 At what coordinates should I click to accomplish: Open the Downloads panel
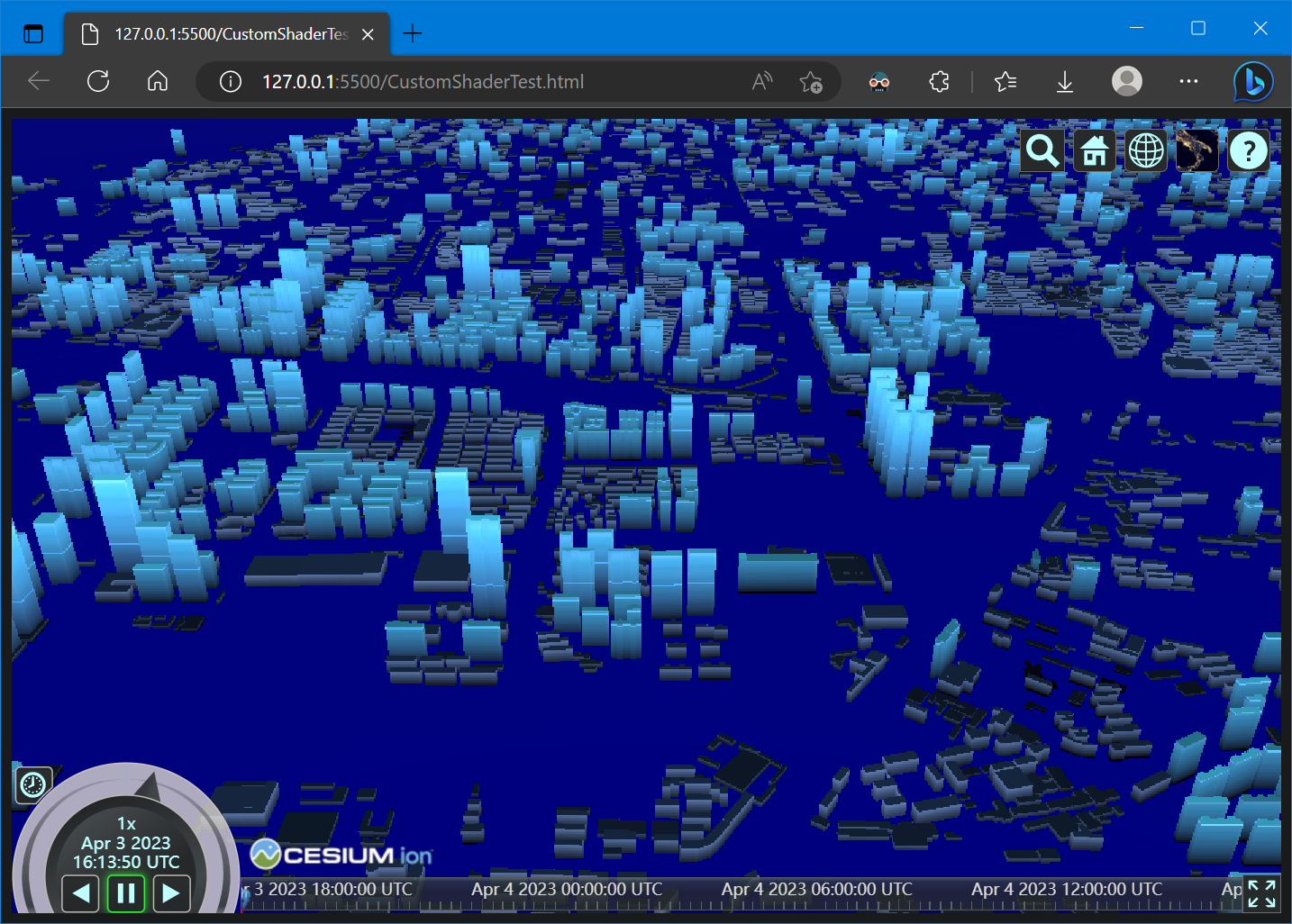(1064, 82)
